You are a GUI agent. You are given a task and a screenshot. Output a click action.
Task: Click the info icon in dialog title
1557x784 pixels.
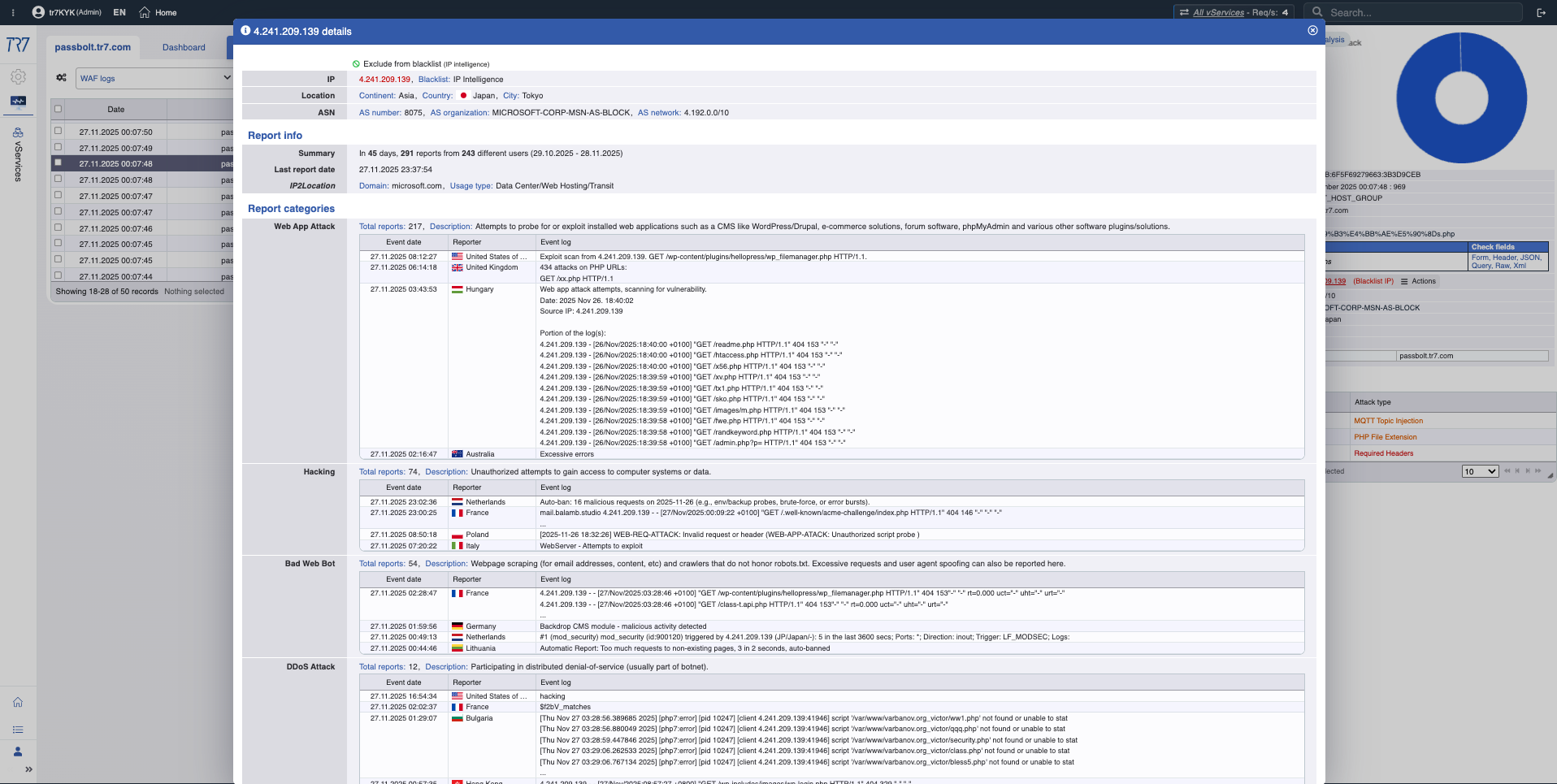245,31
